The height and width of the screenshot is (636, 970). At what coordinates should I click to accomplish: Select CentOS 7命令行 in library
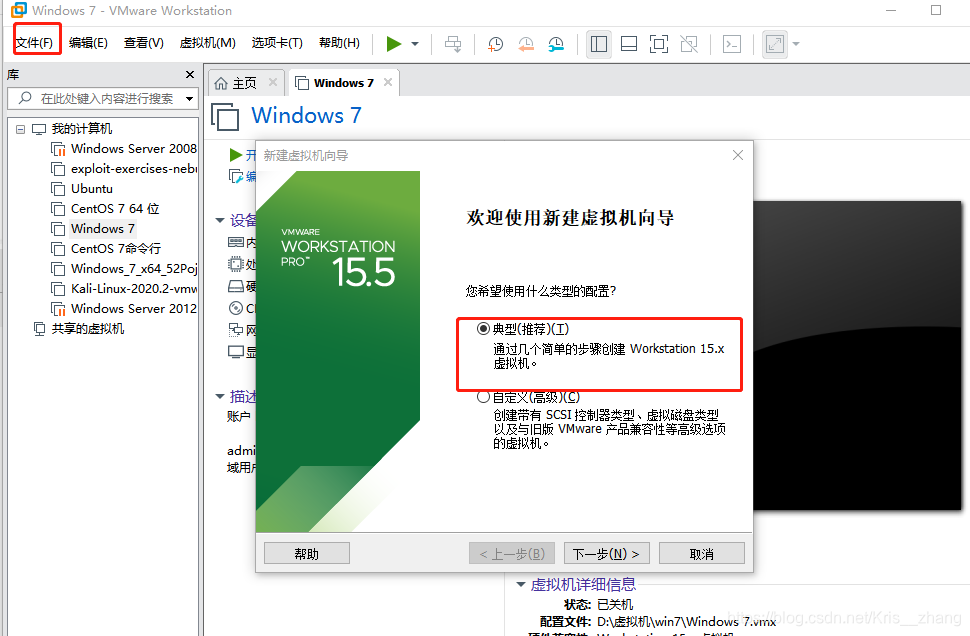click(x=106, y=248)
